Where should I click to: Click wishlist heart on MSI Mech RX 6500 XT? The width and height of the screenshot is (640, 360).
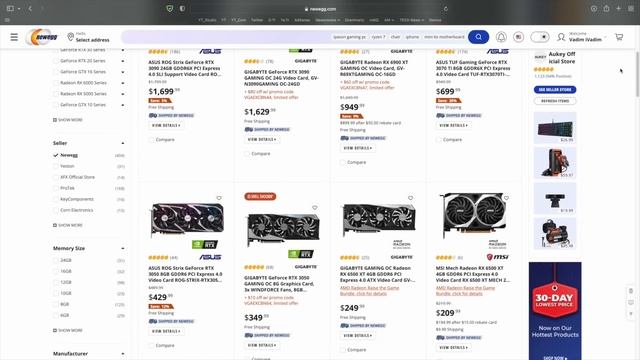(x=506, y=198)
